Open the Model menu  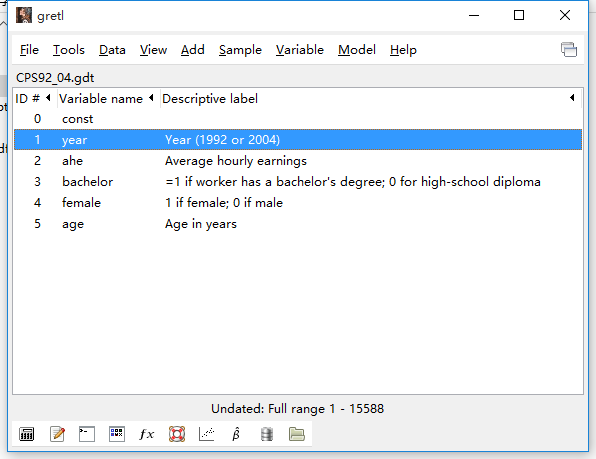[357, 50]
